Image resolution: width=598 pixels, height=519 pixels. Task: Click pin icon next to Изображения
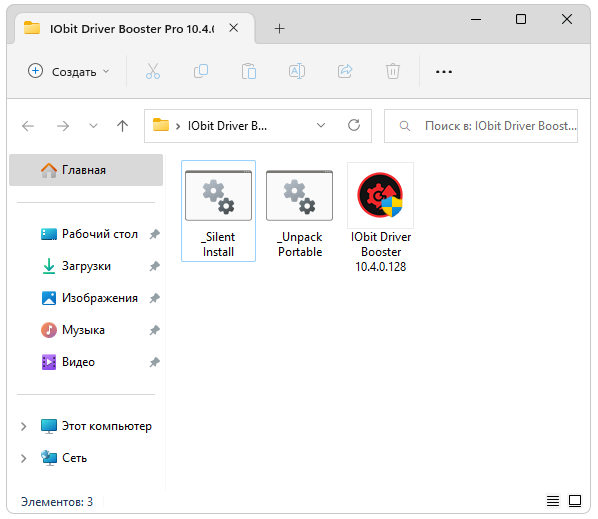click(x=154, y=298)
